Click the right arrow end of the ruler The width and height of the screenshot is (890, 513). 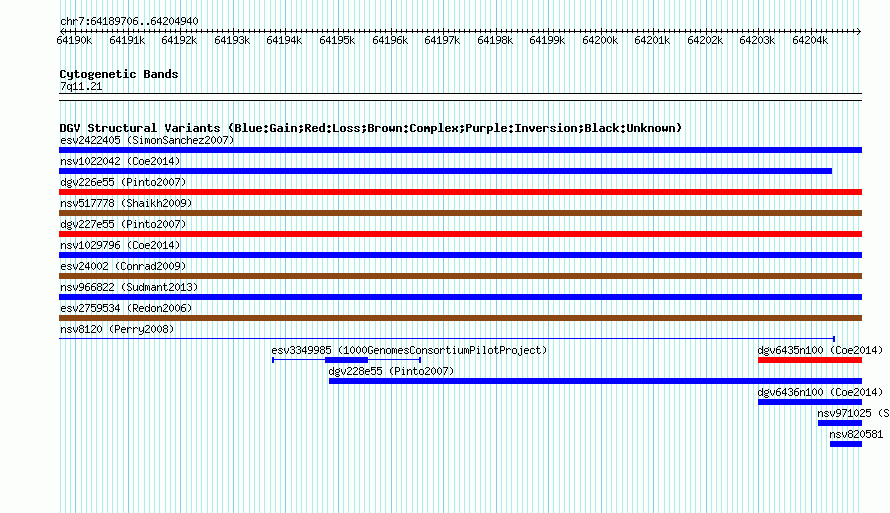coord(858,31)
